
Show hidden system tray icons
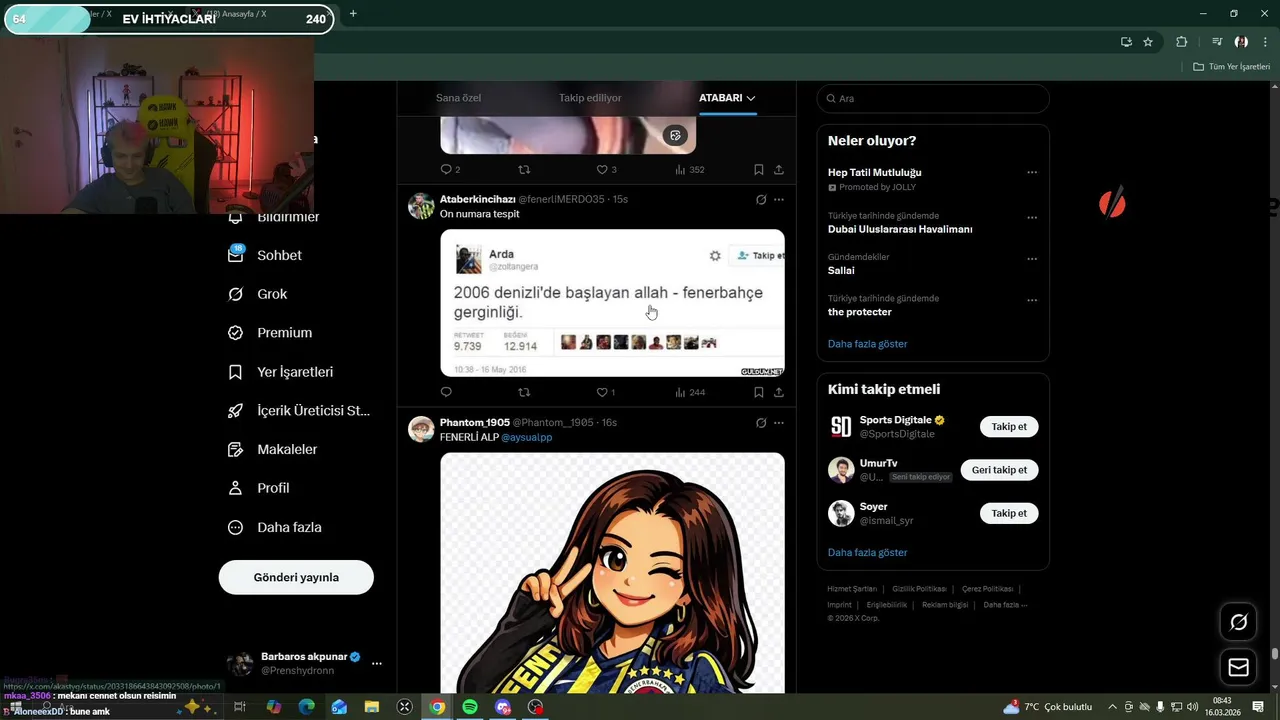click(x=1113, y=707)
